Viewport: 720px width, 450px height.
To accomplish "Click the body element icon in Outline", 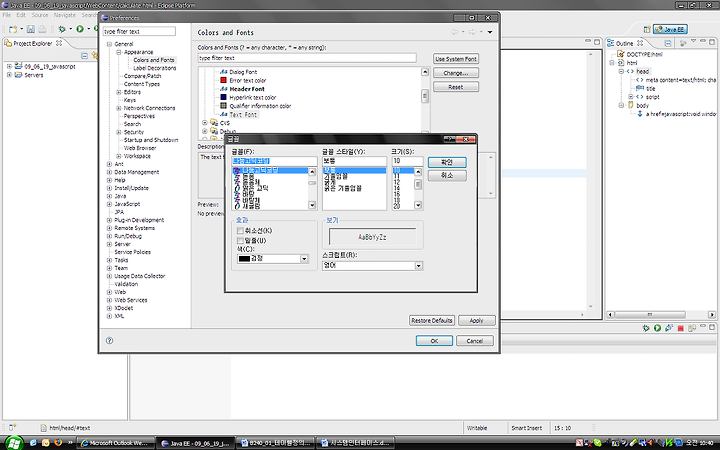I will pos(630,105).
